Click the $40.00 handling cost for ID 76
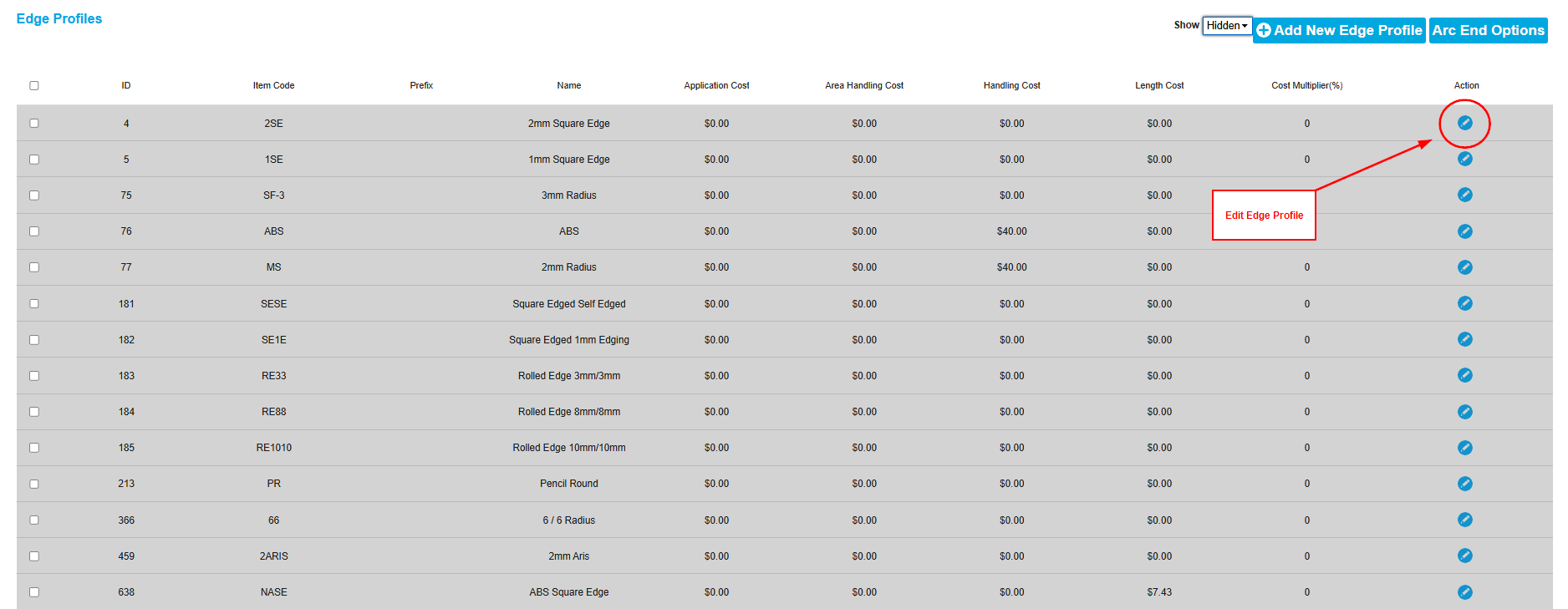 coord(1011,231)
